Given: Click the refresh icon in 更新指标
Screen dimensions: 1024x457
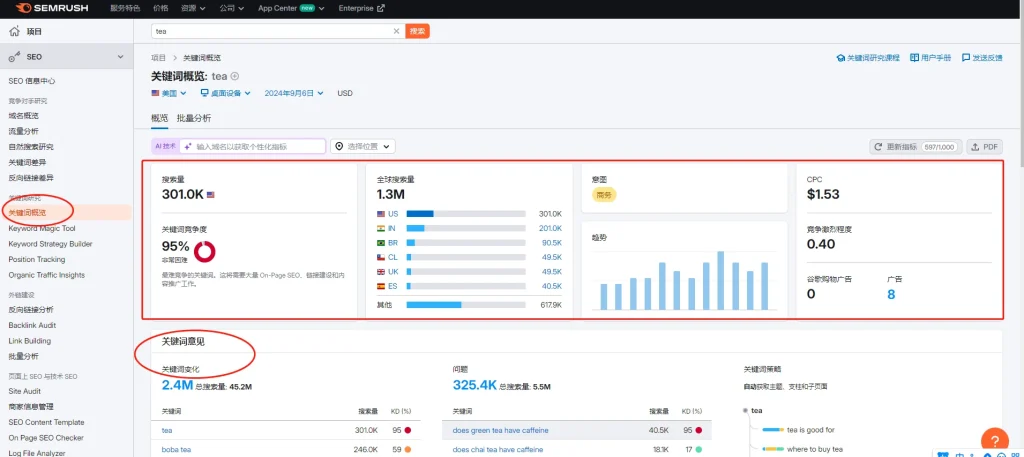Looking at the screenshot, I should (878, 147).
